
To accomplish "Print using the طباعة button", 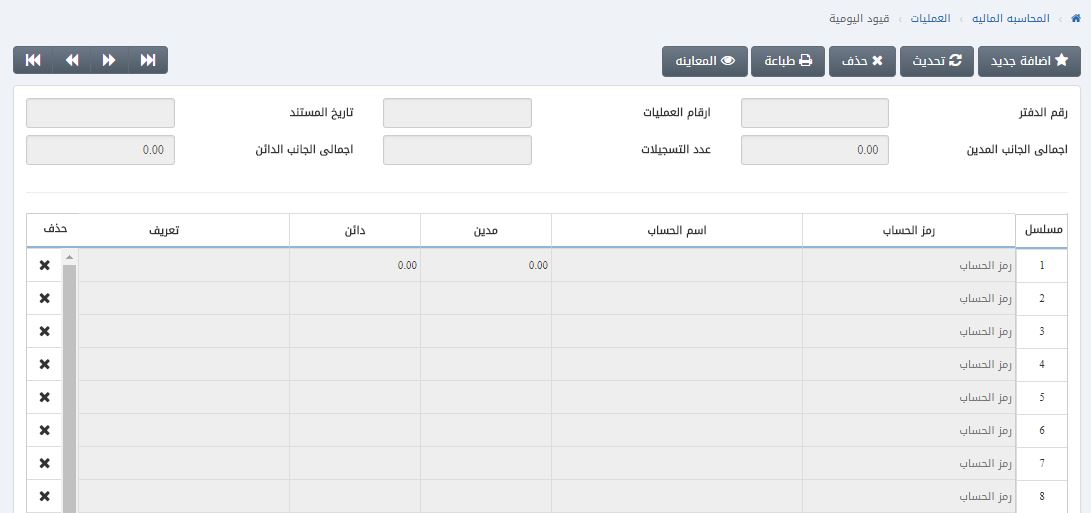I will (788, 62).
